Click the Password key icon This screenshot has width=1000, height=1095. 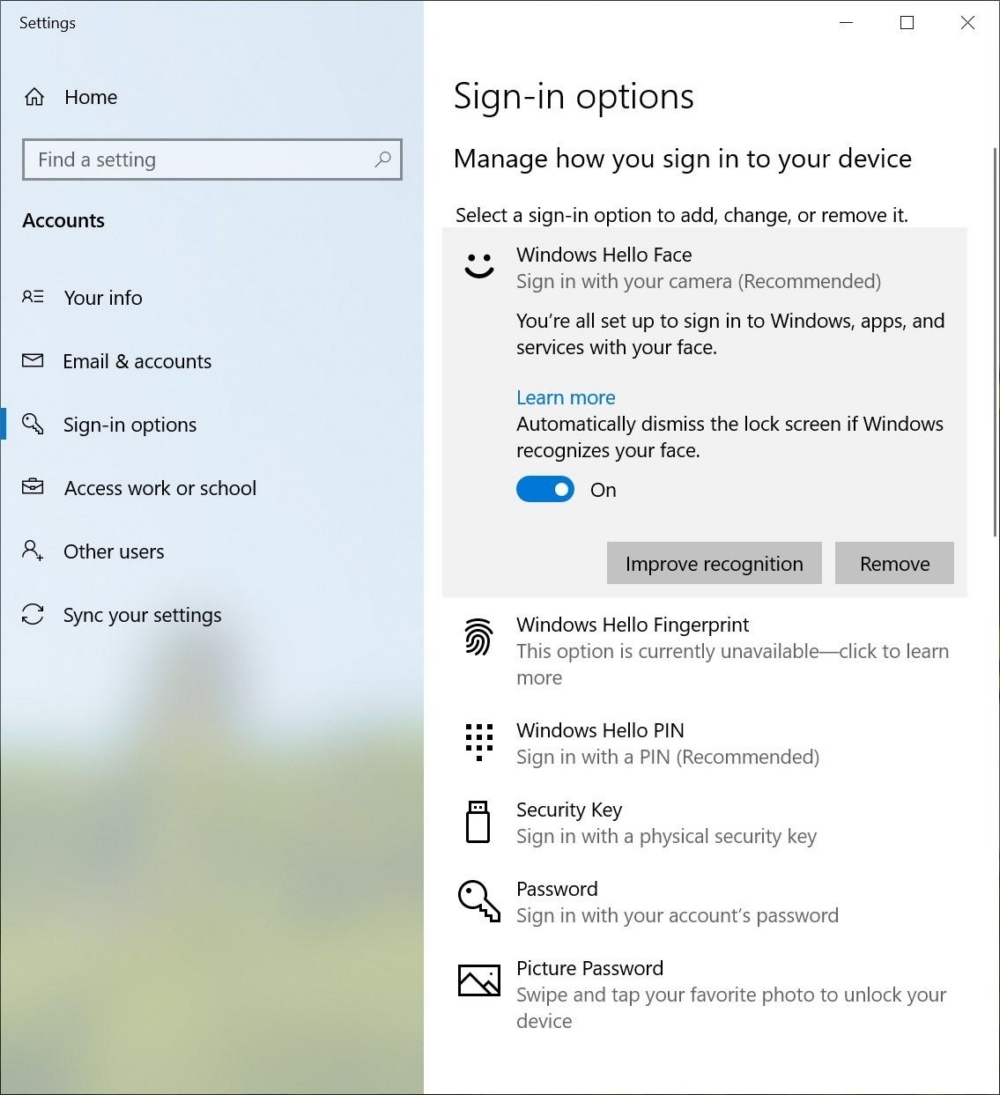tap(479, 901)
